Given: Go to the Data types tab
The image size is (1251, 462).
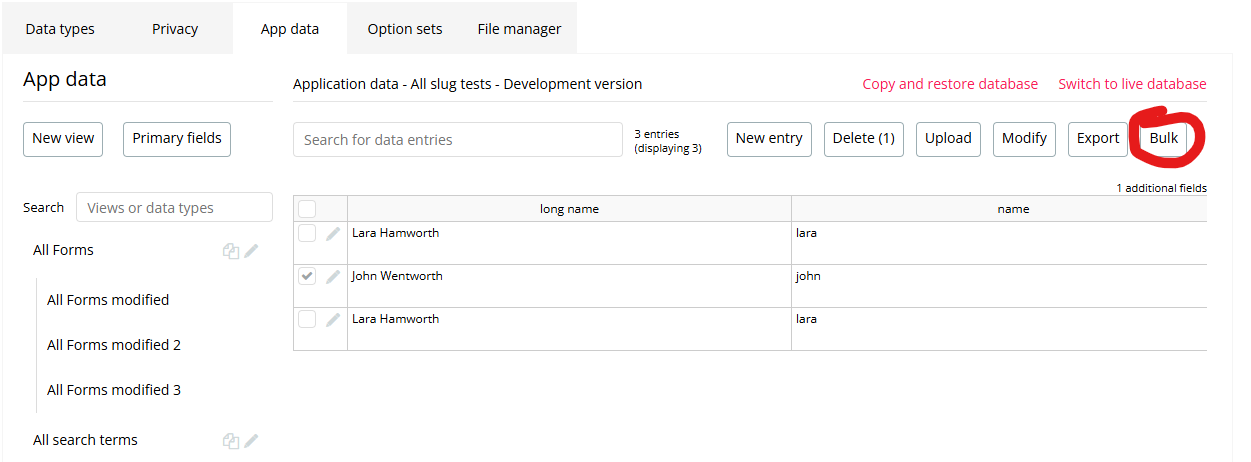Looking at the screenshot, I should (60, 29).
